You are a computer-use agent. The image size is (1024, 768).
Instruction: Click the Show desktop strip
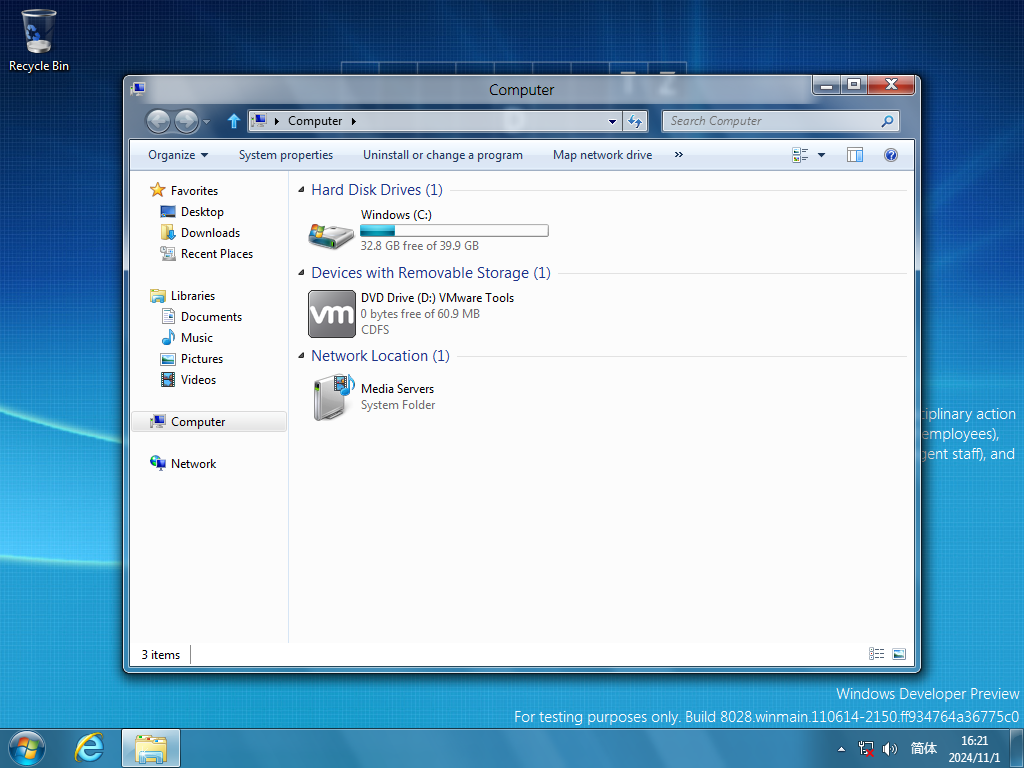pos(1016,748)
